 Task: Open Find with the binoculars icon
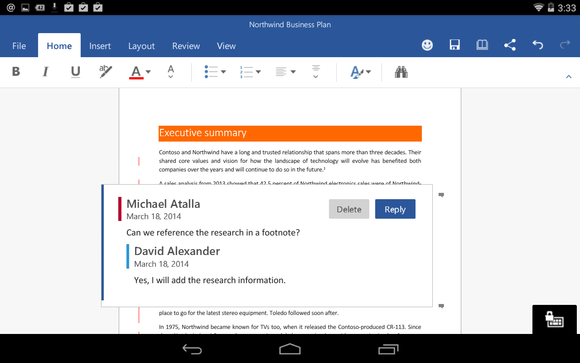point(401,72)
